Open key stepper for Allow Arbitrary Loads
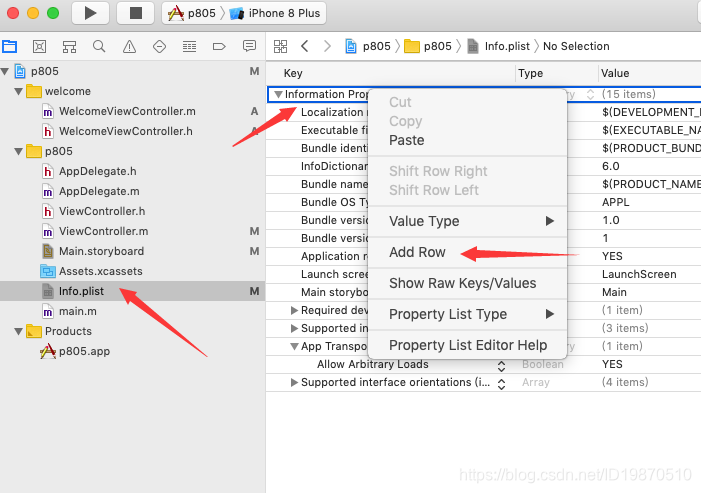 click(x=501, y=366)
